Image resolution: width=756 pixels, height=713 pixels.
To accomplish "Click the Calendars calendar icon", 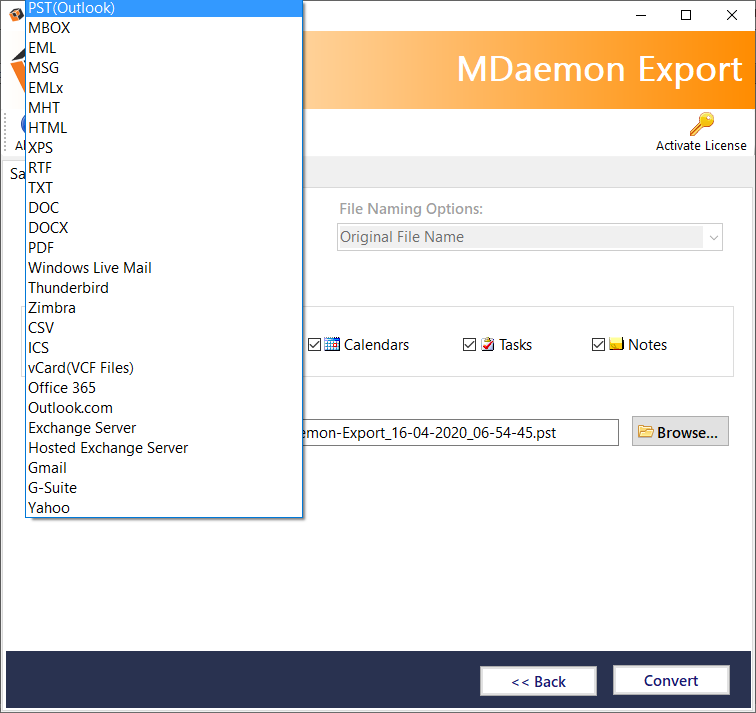I will click(332, 344).
